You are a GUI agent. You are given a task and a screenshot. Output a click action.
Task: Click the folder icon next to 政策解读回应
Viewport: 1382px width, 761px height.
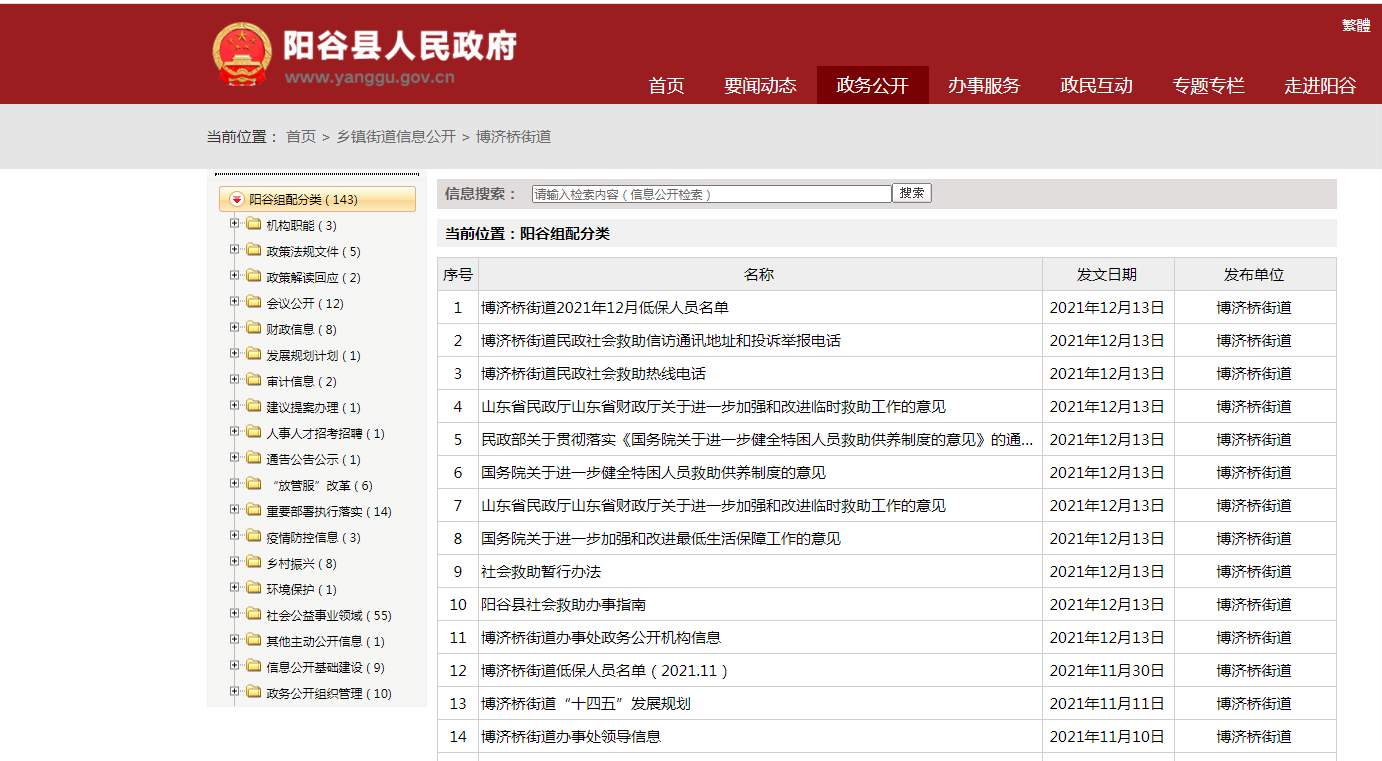coord(254,276)
